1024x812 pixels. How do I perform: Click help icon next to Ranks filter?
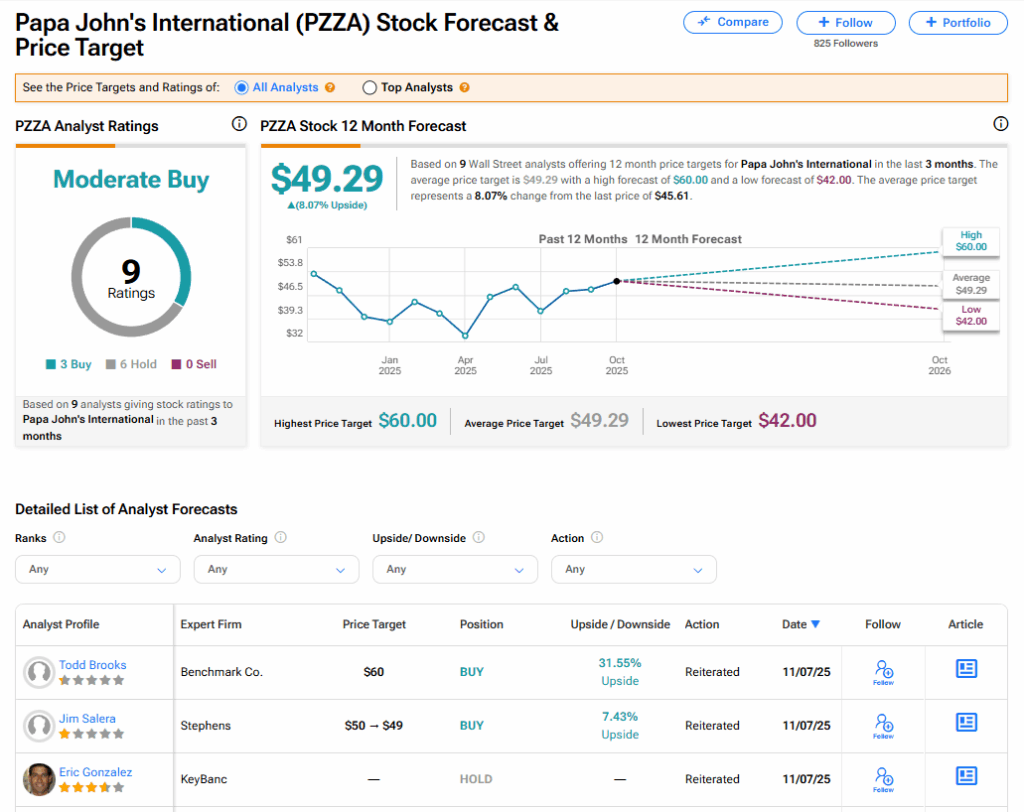[x=59, y=538]
